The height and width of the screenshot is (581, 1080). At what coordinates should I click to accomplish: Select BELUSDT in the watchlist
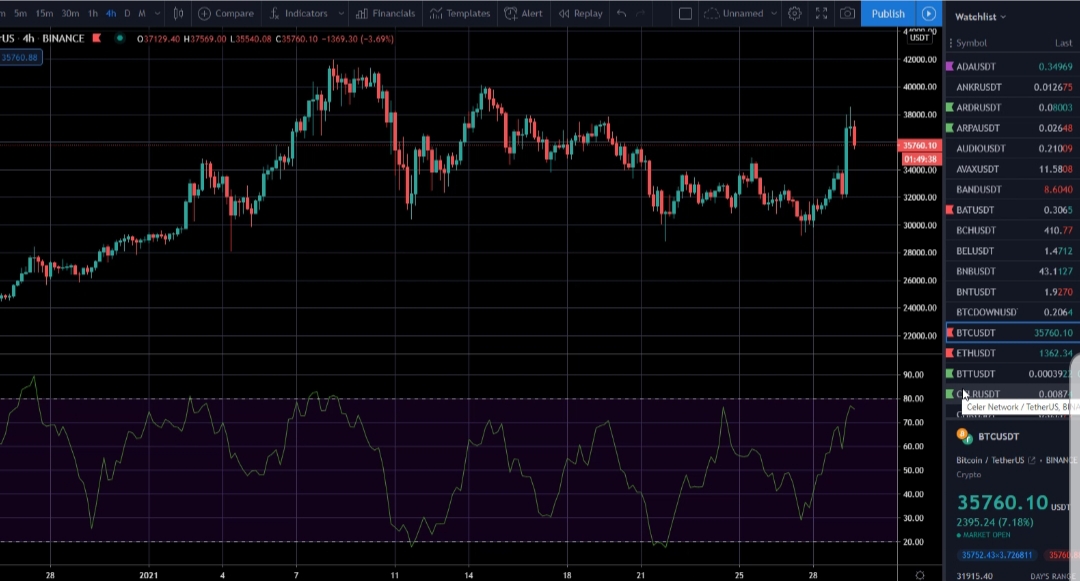[1012, 251]
